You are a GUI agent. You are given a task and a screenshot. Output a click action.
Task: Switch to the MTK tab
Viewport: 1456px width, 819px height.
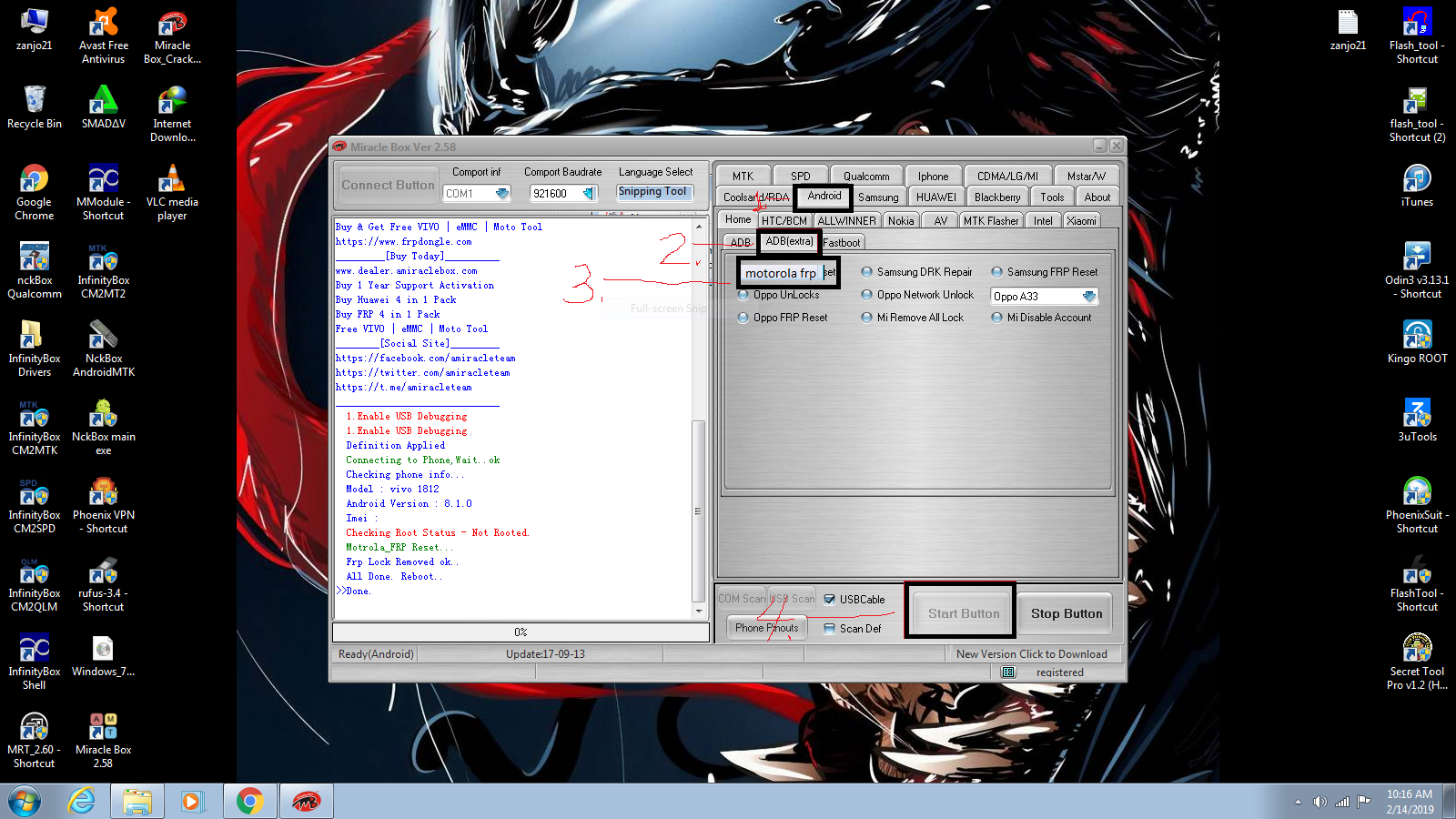(743, 177)
